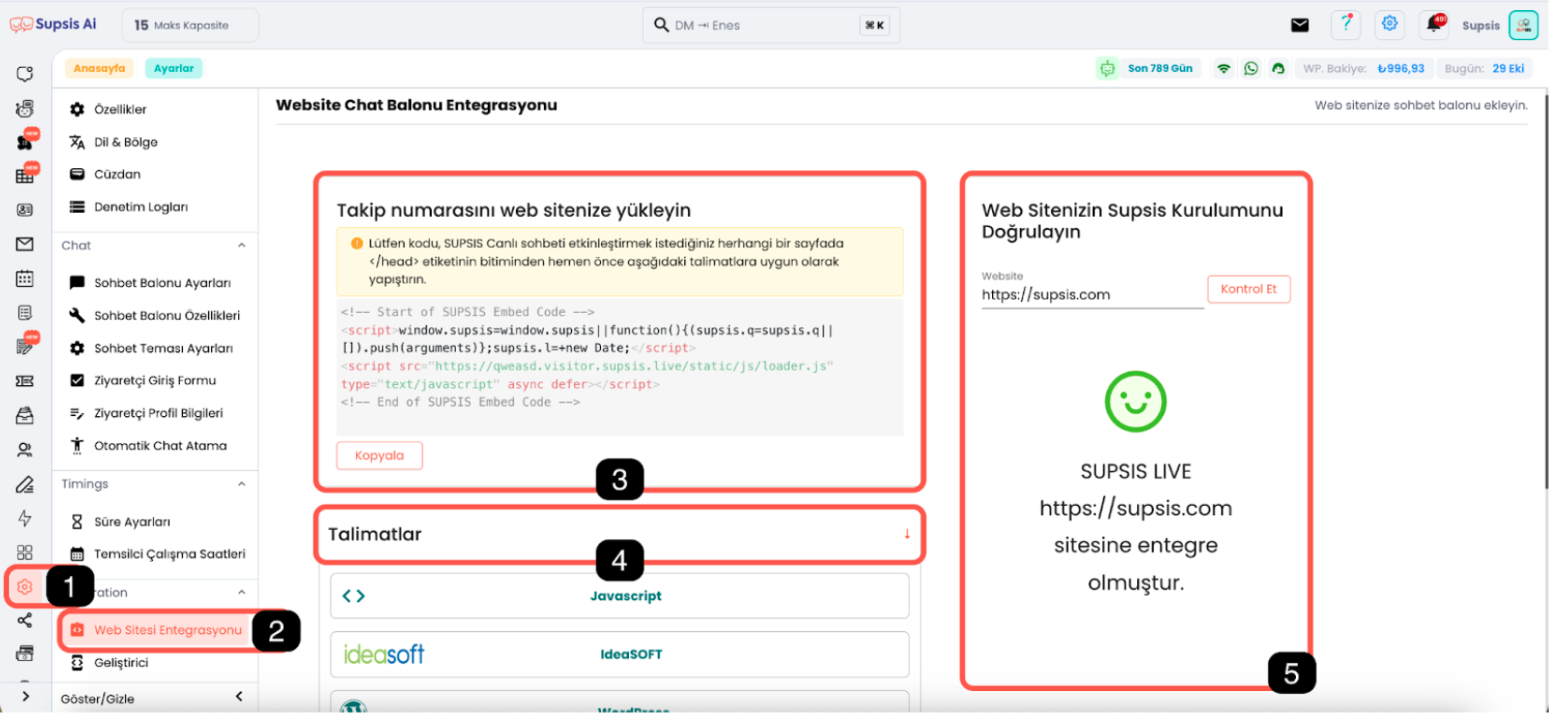Image resolution: width=1550 pixels, height=714 pixels.
Task: Click the 15 Maks Kapasite indicator
Action: [x=190, y=25]
